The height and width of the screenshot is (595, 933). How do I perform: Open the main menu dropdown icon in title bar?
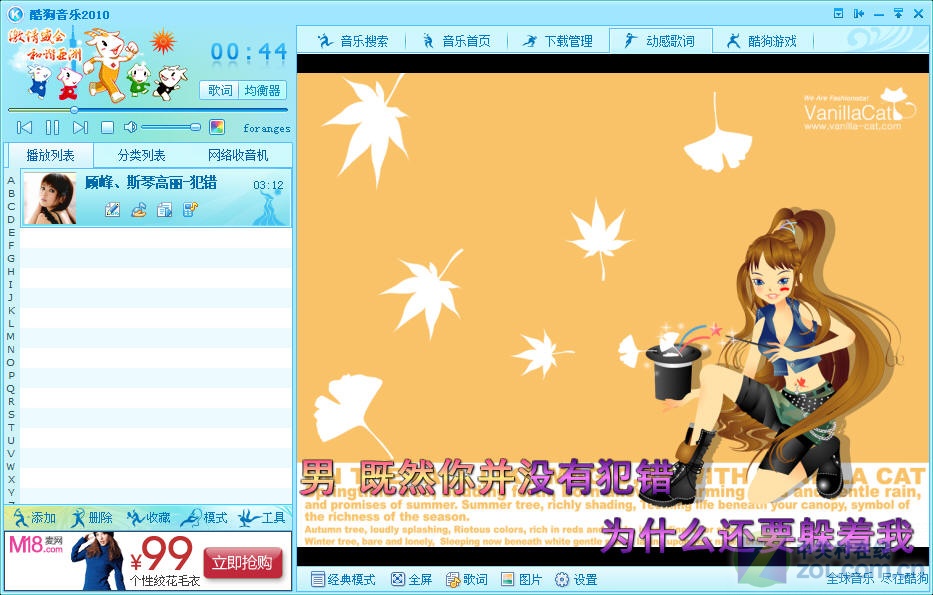coord(838,13)
